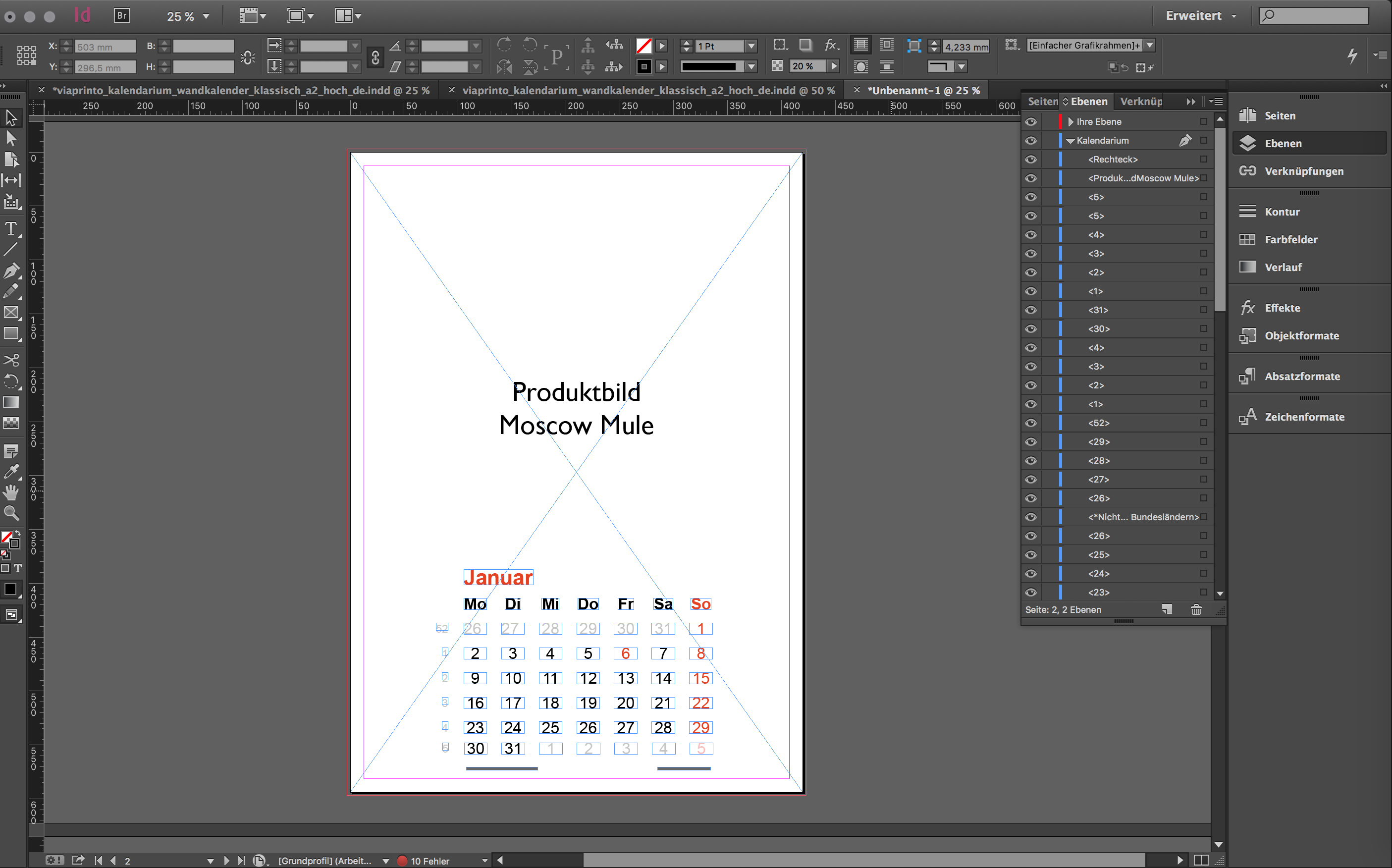The height and width of the screenshot is (868, 1392).
Task: Click the new layer icon in Ebenen panel
Action: [x=1167, y=610]
